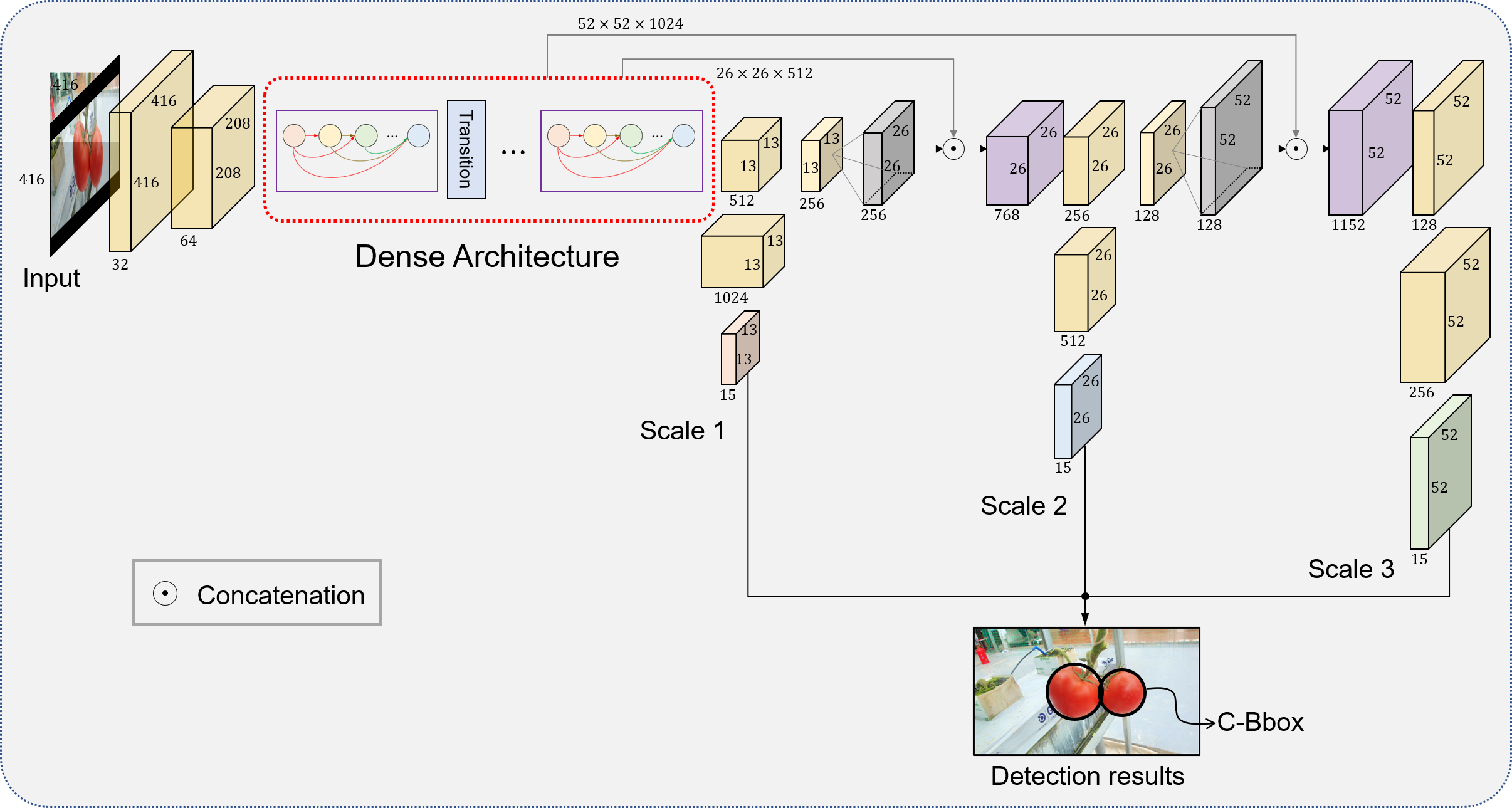This screenshot has width=1512, height=808.
Task: Click the "1152" channel label
Action: coord(1348,225)
